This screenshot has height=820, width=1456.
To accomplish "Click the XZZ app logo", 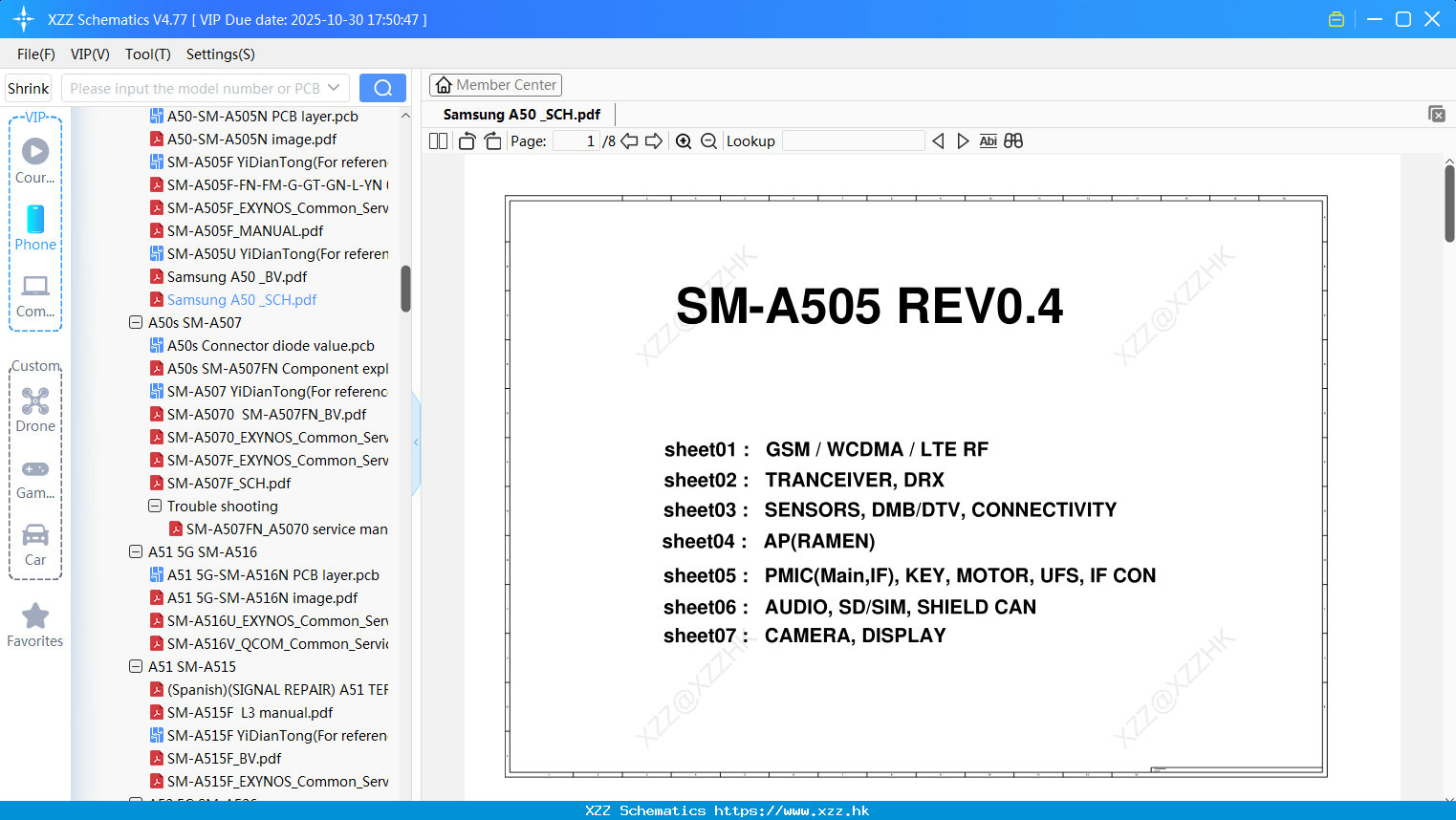I will point(24,19).
